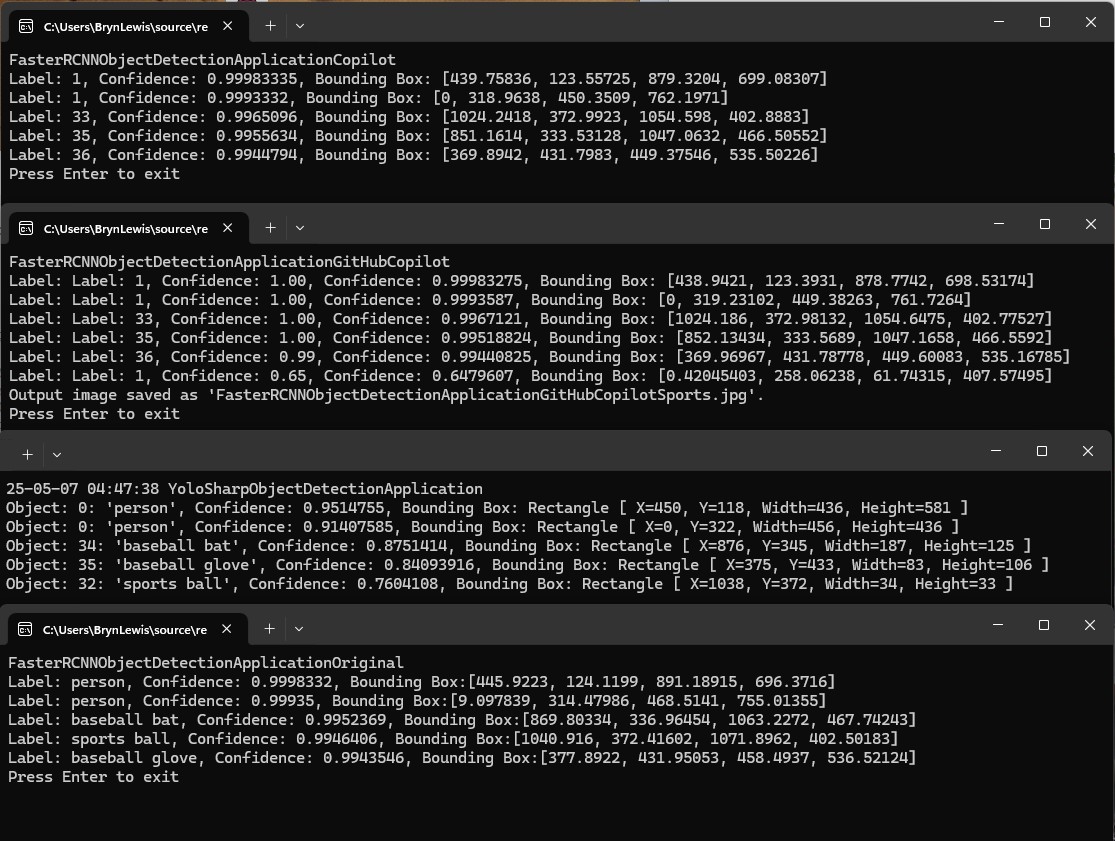This screenshot has height=841, width=1115.
Task: Click terminal icon on GitHubCopilot window's tab
Action: 26,229
